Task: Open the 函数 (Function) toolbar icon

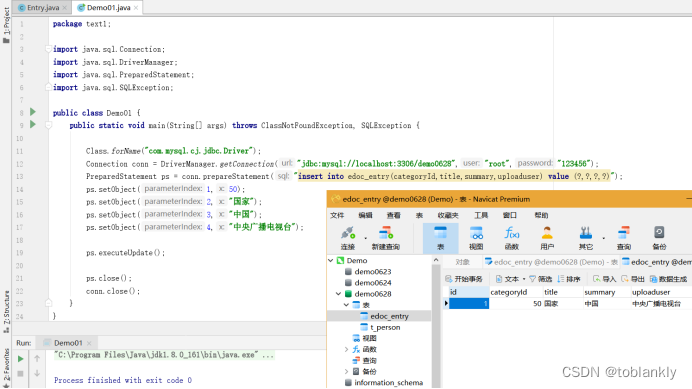Action: tap(511, 238)
